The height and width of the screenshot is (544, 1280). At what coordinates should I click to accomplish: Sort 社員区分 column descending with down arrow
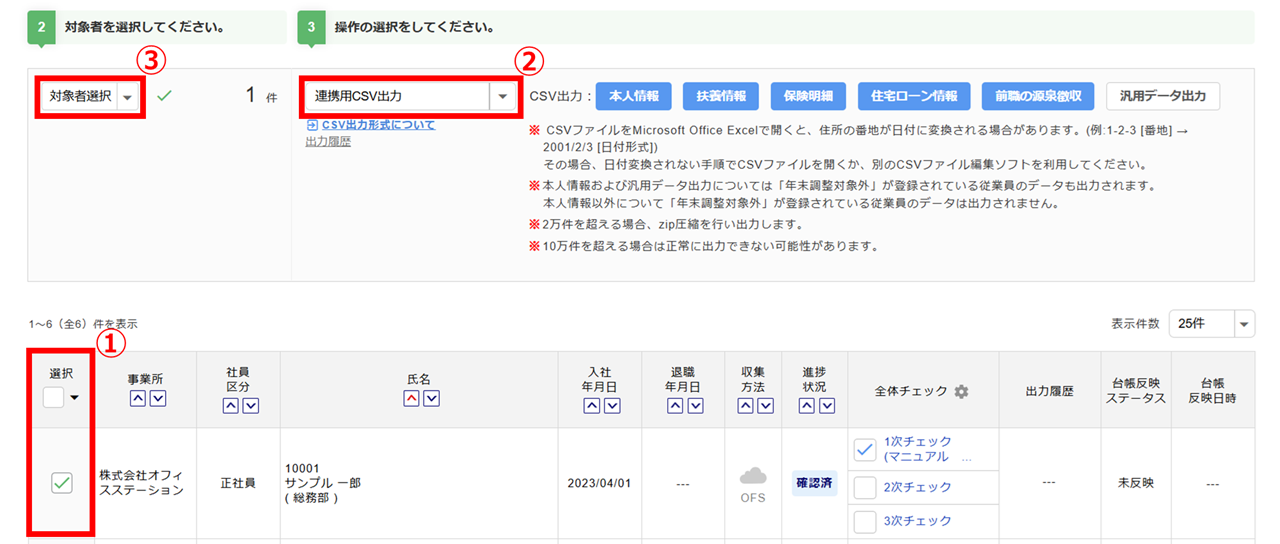250,406
